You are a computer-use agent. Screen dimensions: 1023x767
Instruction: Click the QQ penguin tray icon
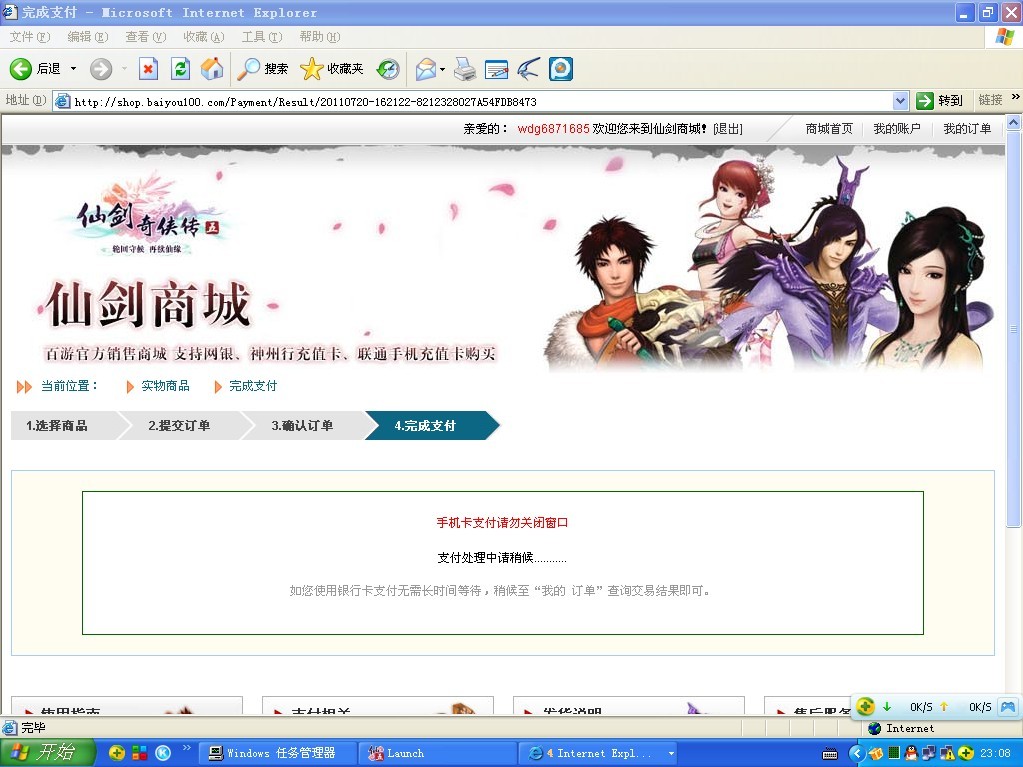coord(911,753)
